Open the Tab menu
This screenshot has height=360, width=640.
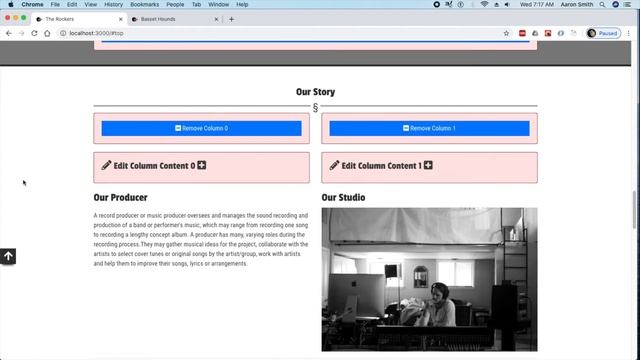pyautogui.click(x=196, y=4)
